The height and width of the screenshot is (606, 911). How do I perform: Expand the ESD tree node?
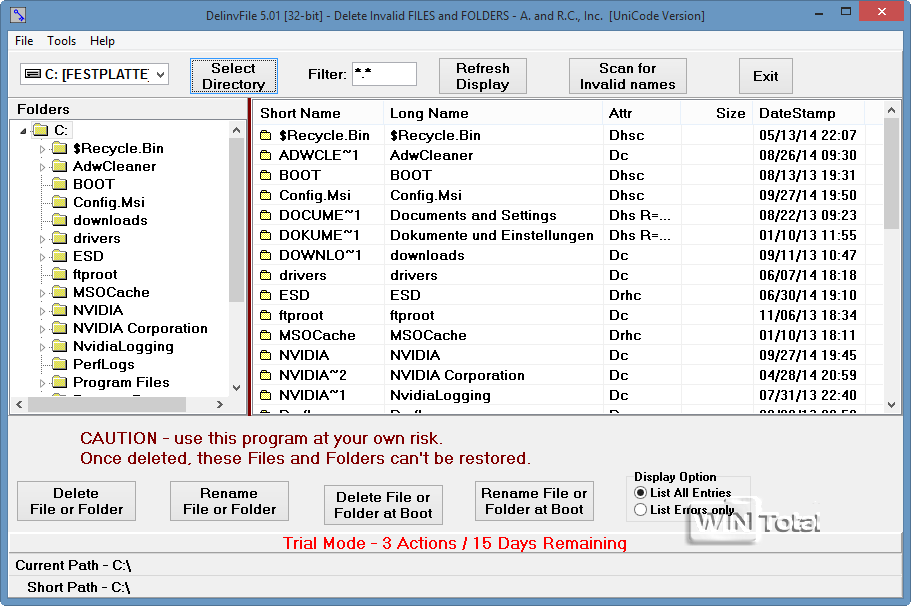[x=42, y=257]
